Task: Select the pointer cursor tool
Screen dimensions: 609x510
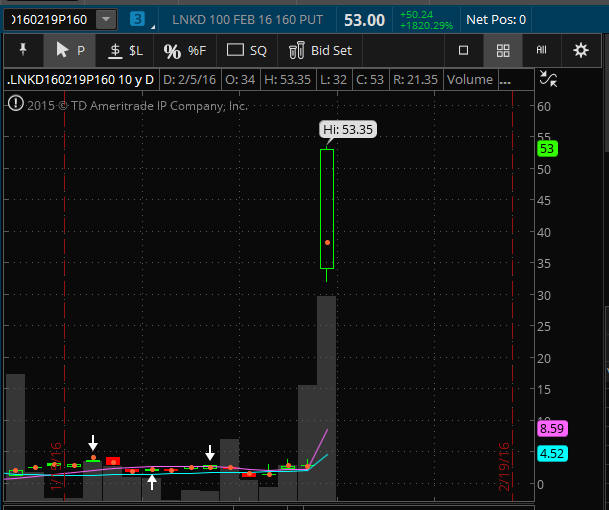Action: click(69, 50)
